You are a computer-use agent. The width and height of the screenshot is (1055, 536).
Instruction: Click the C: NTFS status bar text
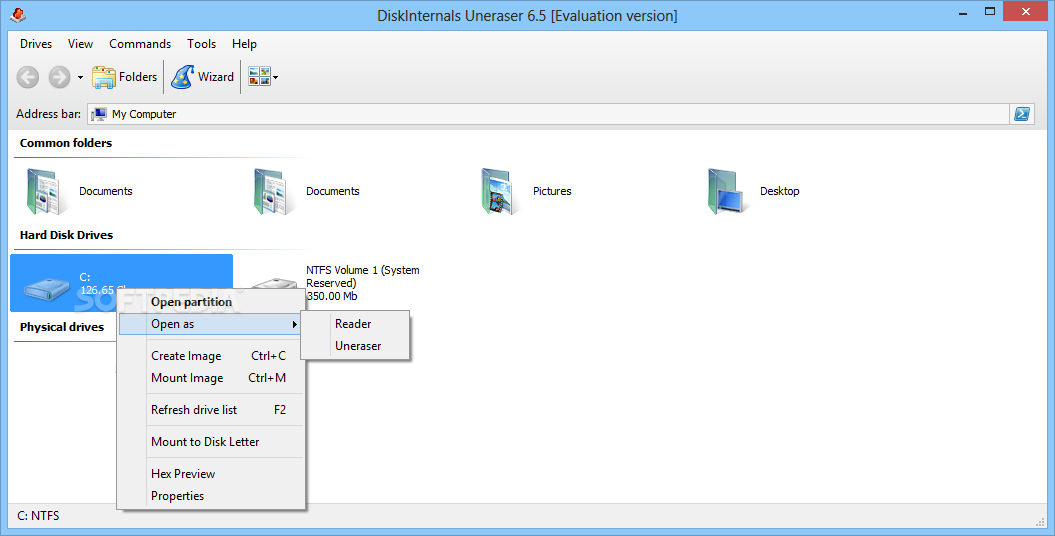point(38,516)
